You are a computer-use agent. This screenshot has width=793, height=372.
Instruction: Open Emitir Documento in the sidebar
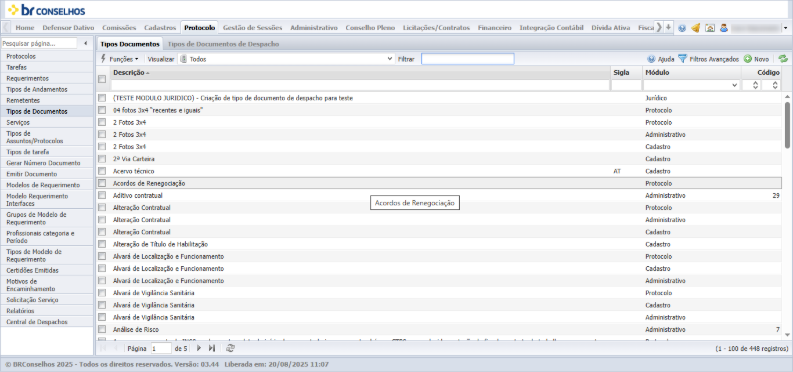[47, 174]
